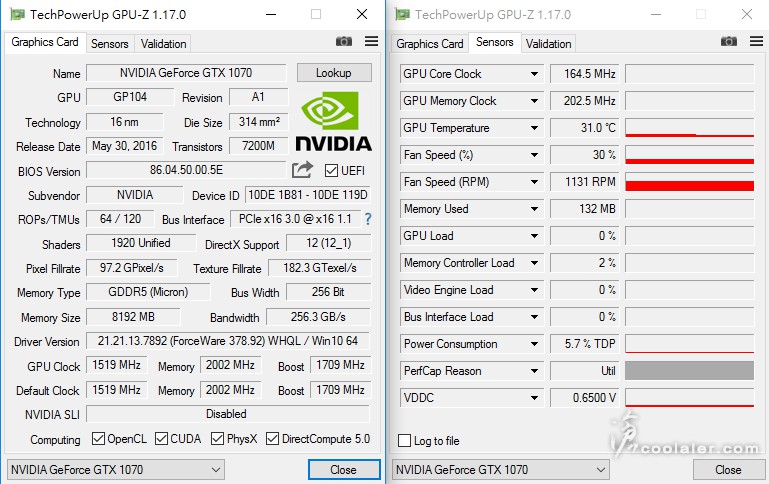Viewport: 769px width, 484px height.
Task: Select Graphics Card tab in left window
Action: [45, 42]
